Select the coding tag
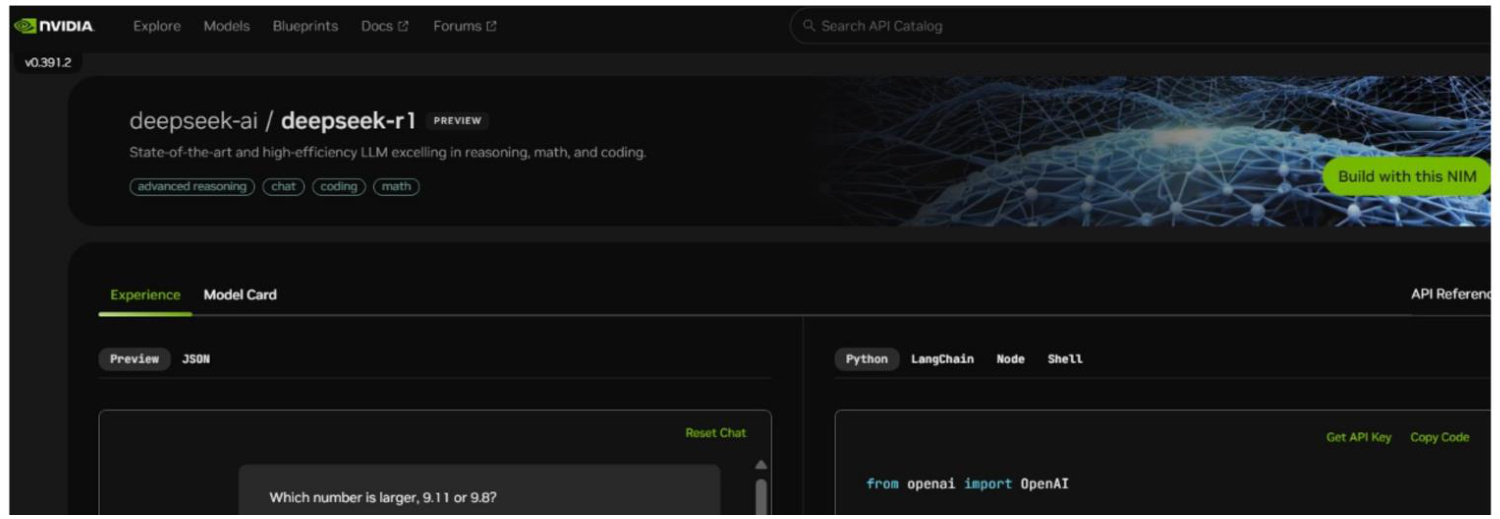The height and width of the screenshot is (519, 1500). click(339, 187)
